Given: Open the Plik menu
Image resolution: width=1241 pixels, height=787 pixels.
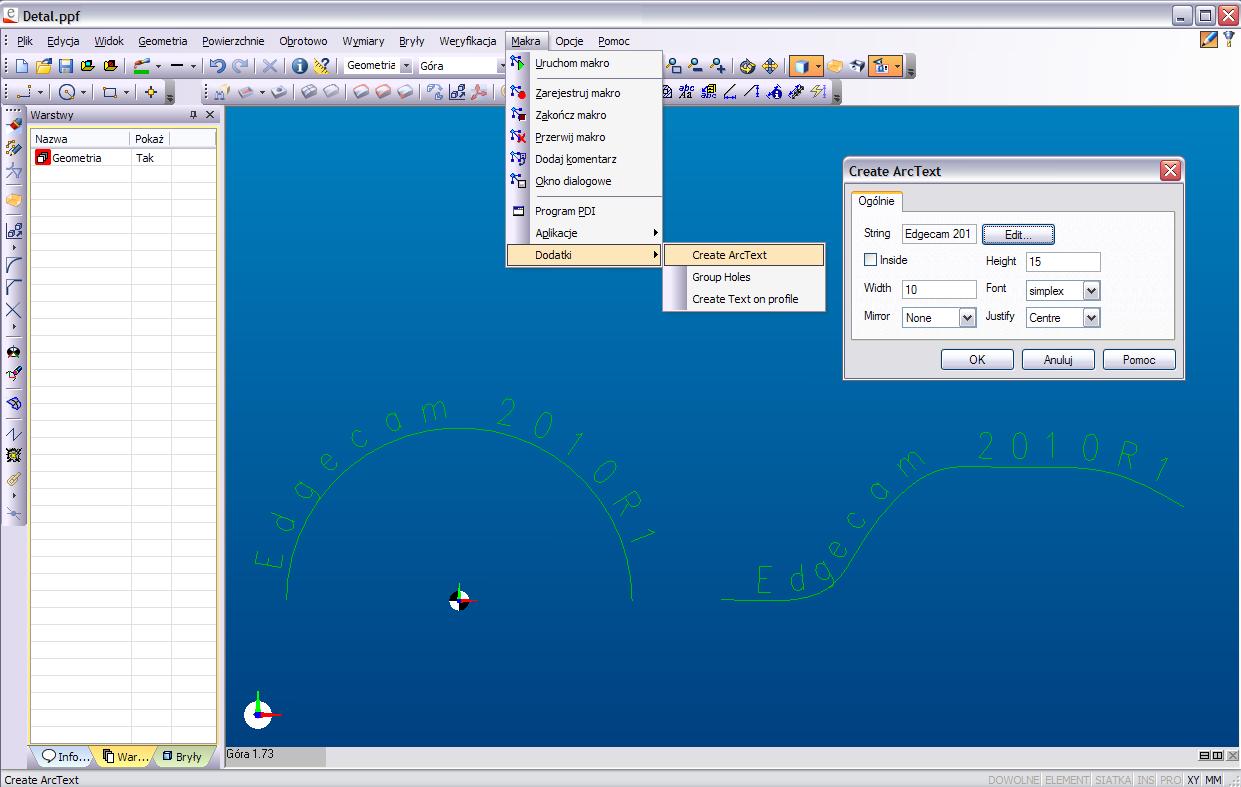Looking at the screenshot, I should [x=25, y=41].
